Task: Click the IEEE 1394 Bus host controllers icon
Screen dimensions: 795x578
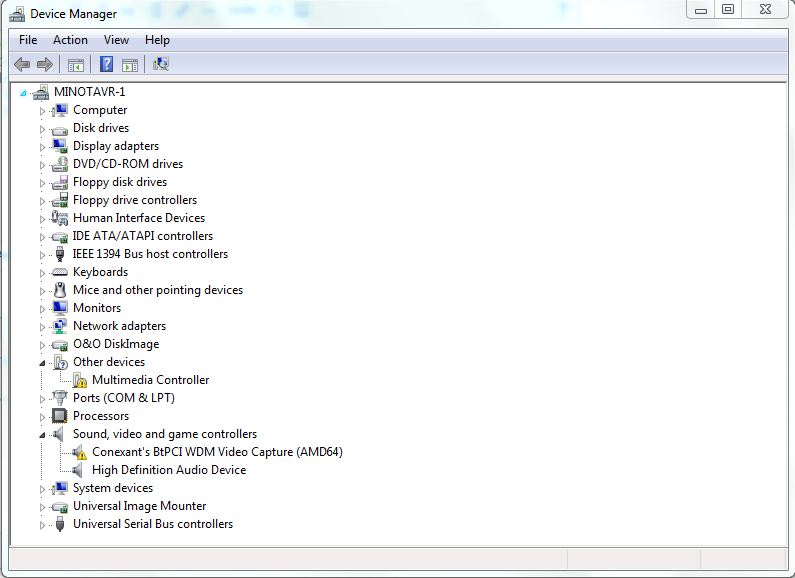Action: click(59, 254)
